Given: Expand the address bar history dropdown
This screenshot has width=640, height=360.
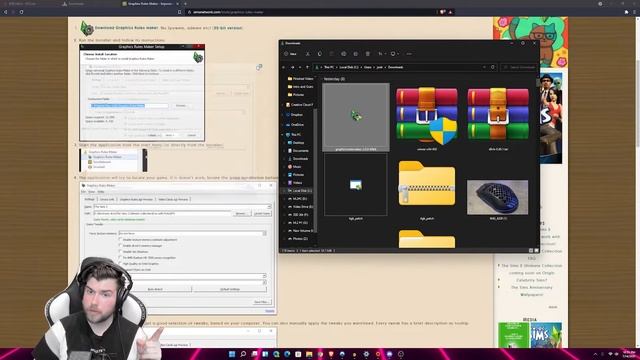Looking at the screenshot, I should [484, 67].
